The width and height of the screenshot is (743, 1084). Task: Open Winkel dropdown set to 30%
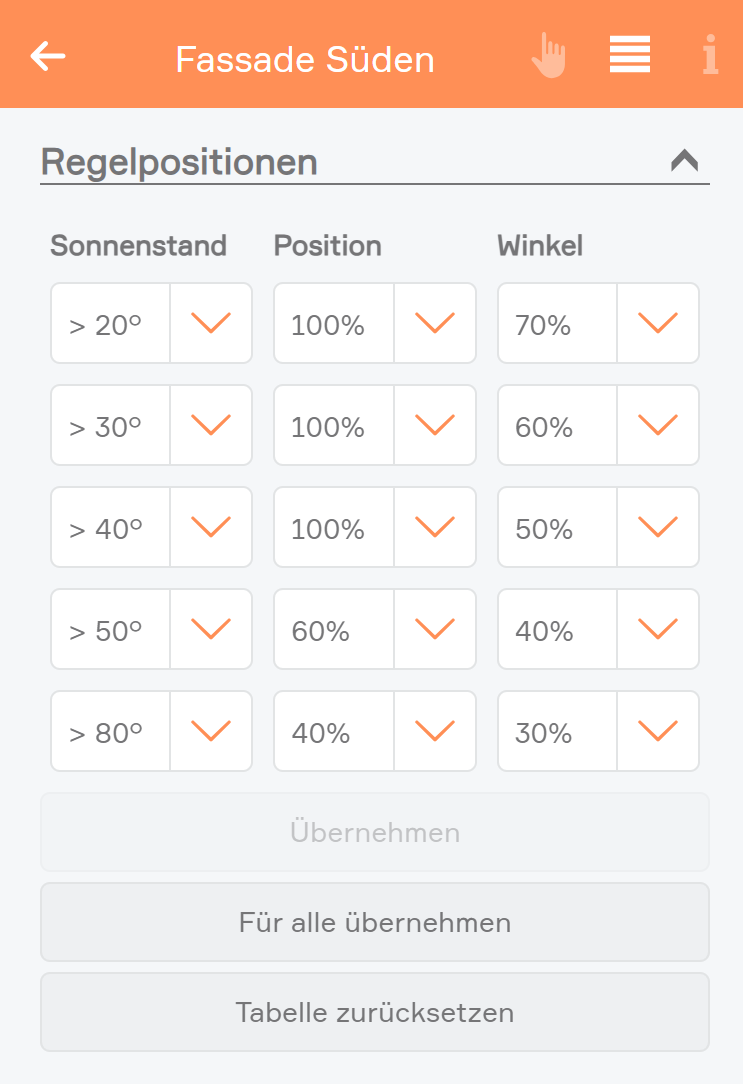(598, 731)
